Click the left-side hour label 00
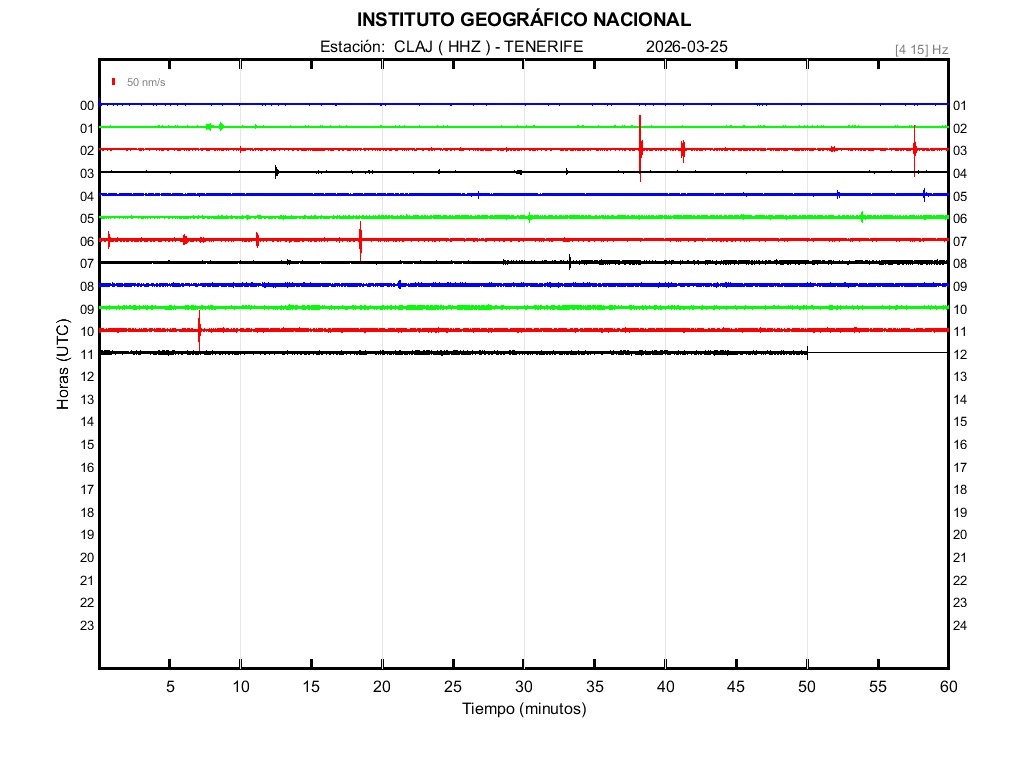The height and width of the screenshot is (768, 1024). (87, 105)
